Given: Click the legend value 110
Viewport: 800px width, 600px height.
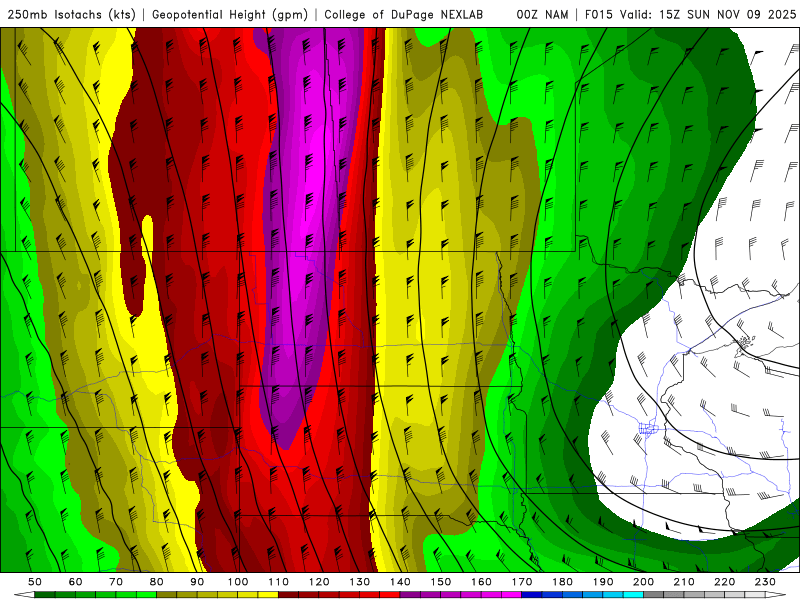Looking at the screenshot, I should point(279,582).
